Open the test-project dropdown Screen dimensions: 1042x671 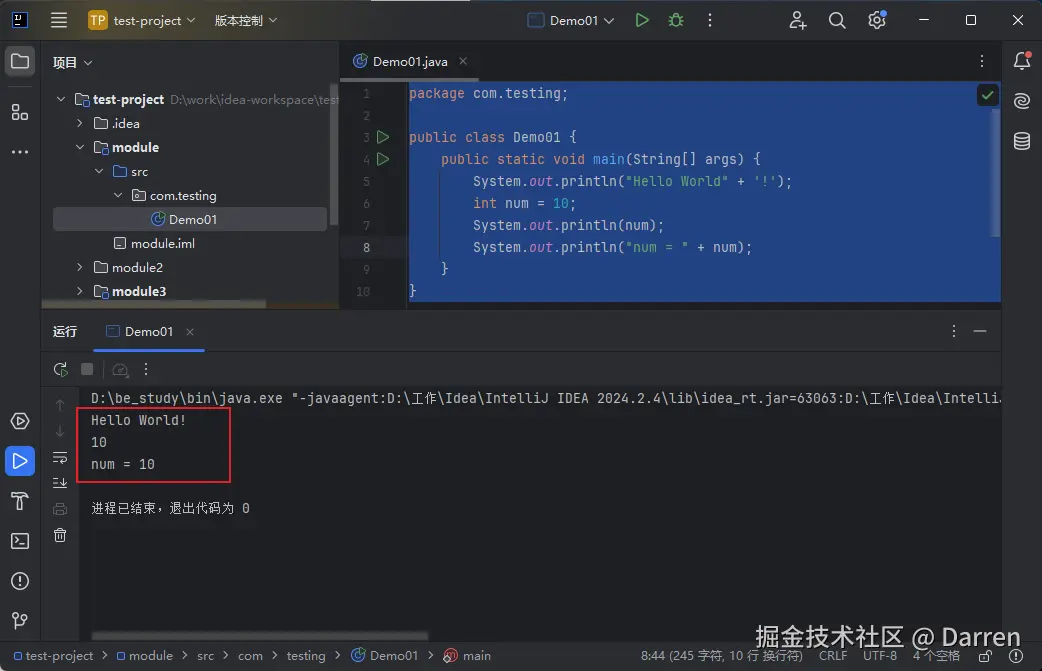pos(142,20)
